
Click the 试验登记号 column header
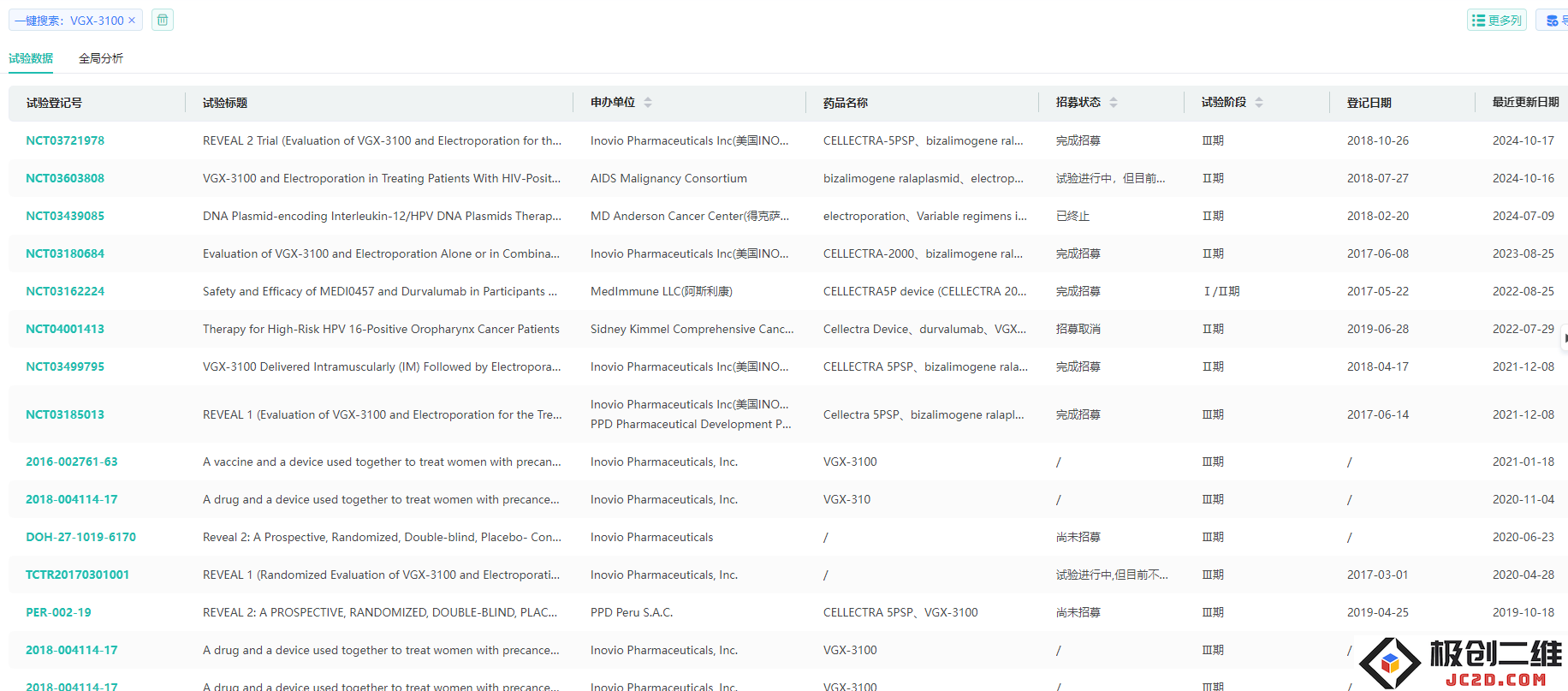(x=54, y=103)
